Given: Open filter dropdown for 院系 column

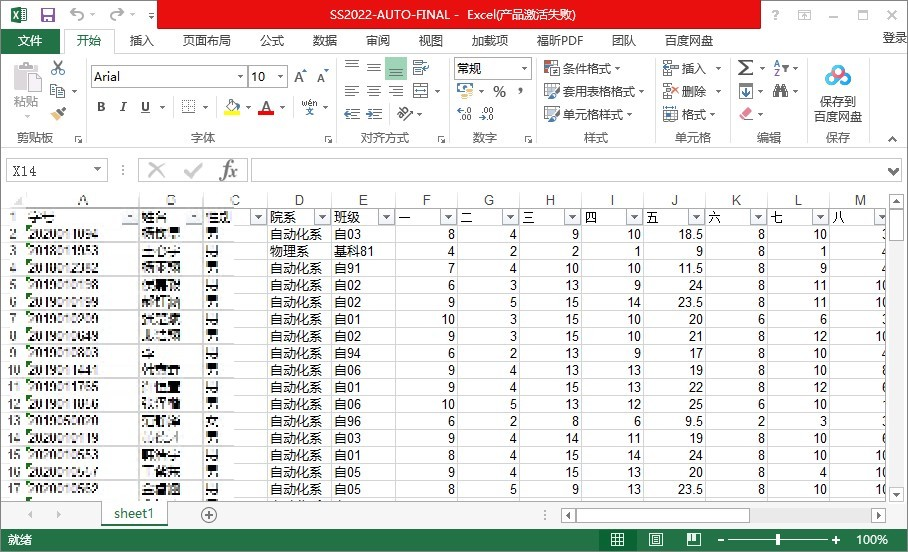Looking at the screenshot, I should tap(323, 217).
